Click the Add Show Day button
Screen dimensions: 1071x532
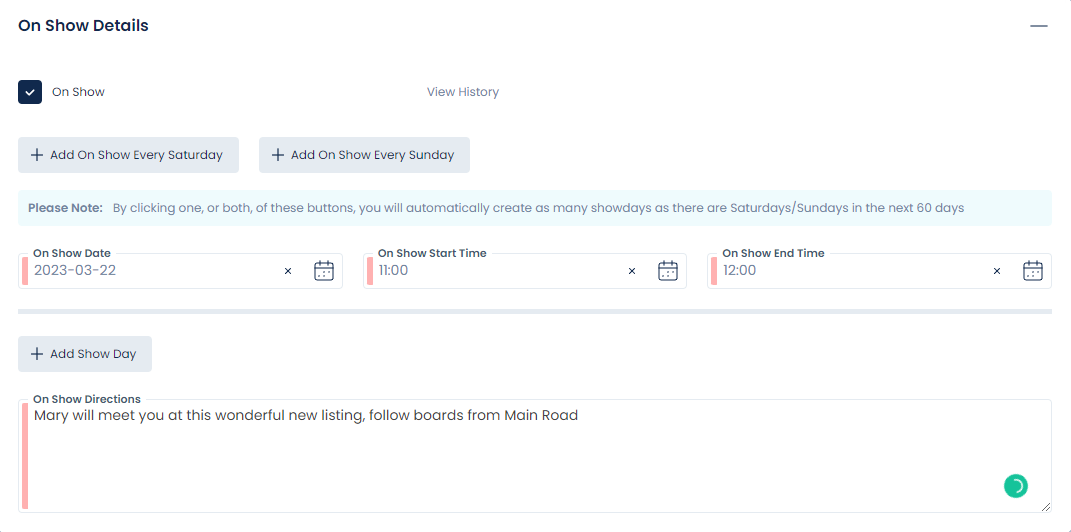click(x=85, y=354)
